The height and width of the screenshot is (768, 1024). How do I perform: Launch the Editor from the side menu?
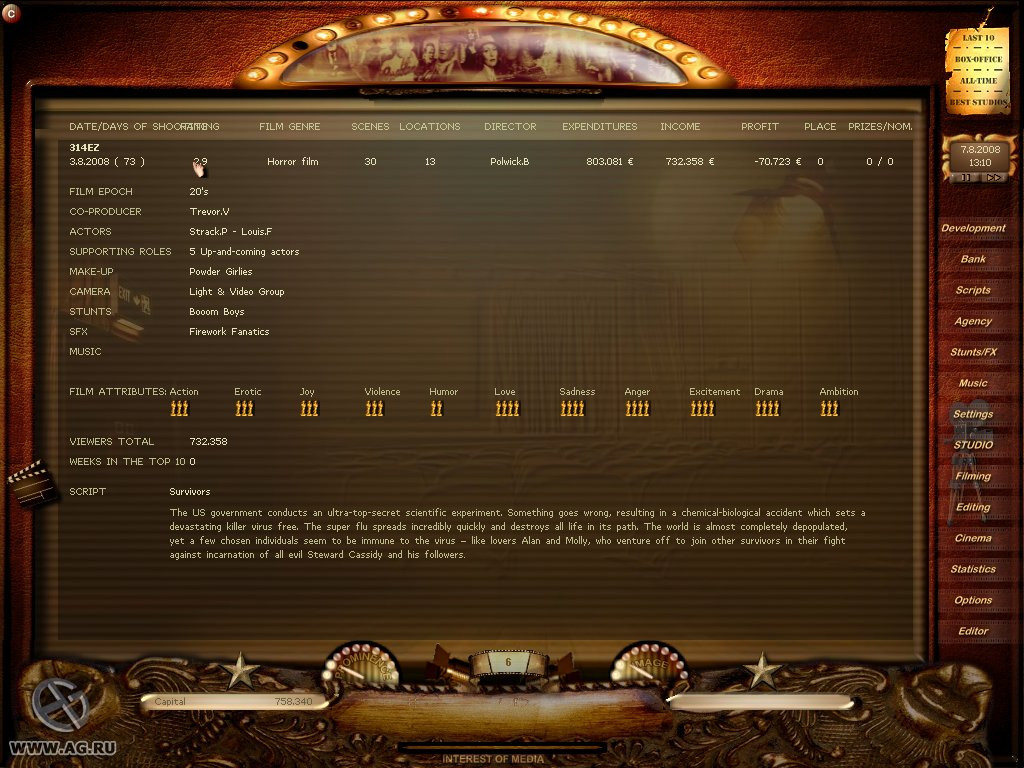coord(973,632)
